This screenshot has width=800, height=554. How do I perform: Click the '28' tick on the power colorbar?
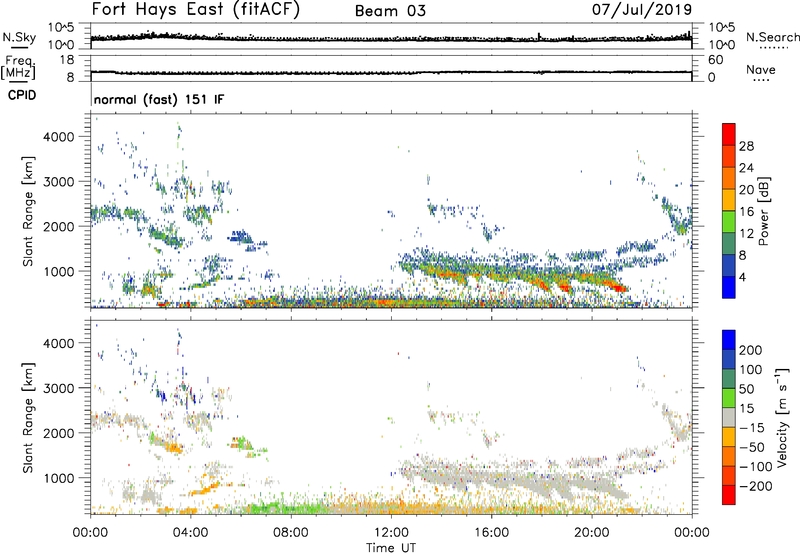746,146
